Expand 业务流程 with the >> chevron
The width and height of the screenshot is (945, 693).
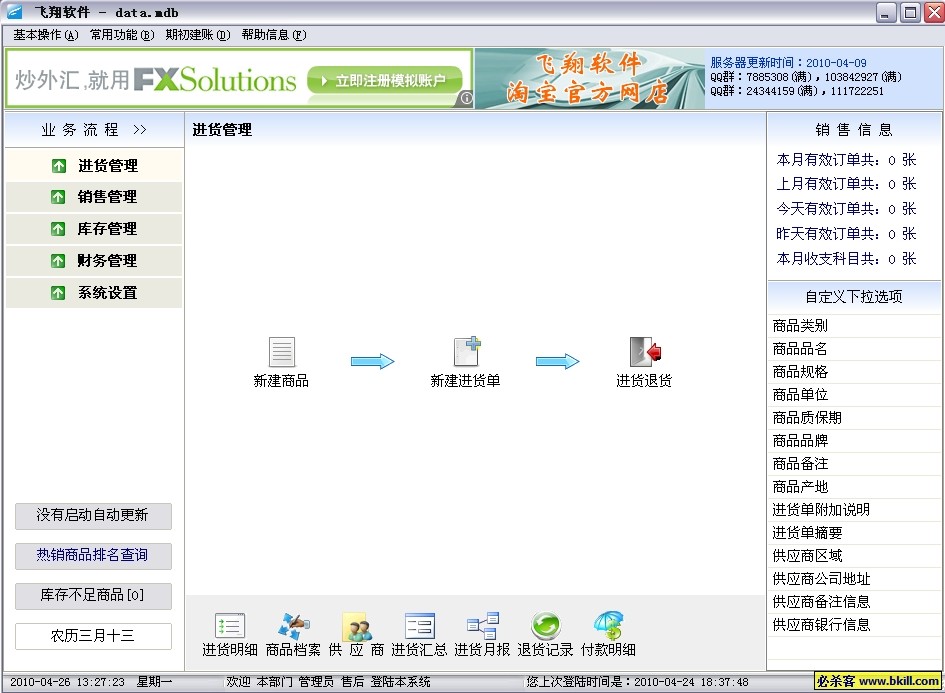(x=140, y=130)
